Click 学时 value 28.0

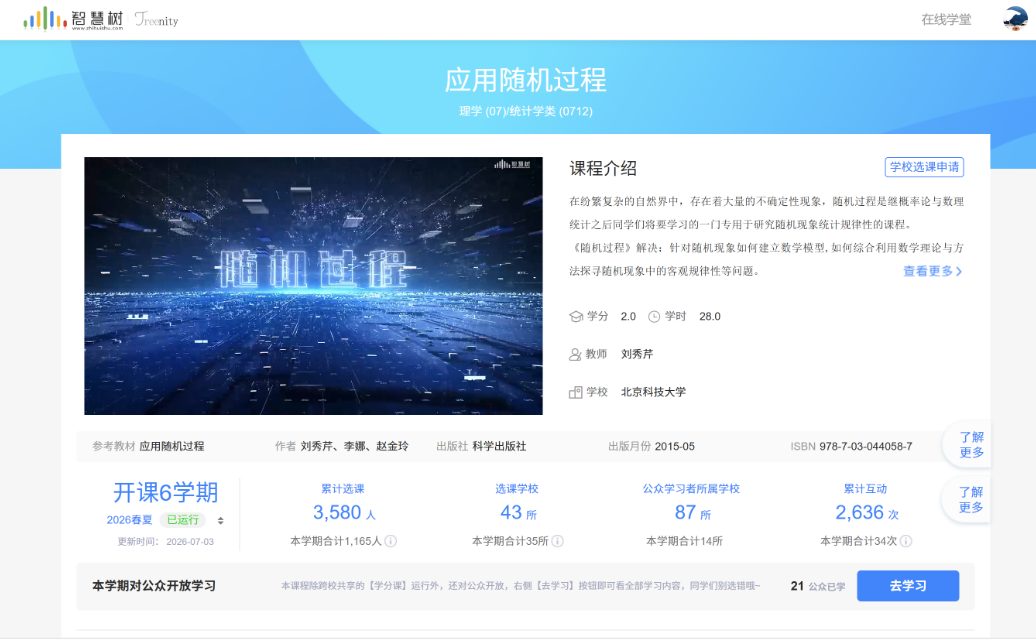point(710,317)
